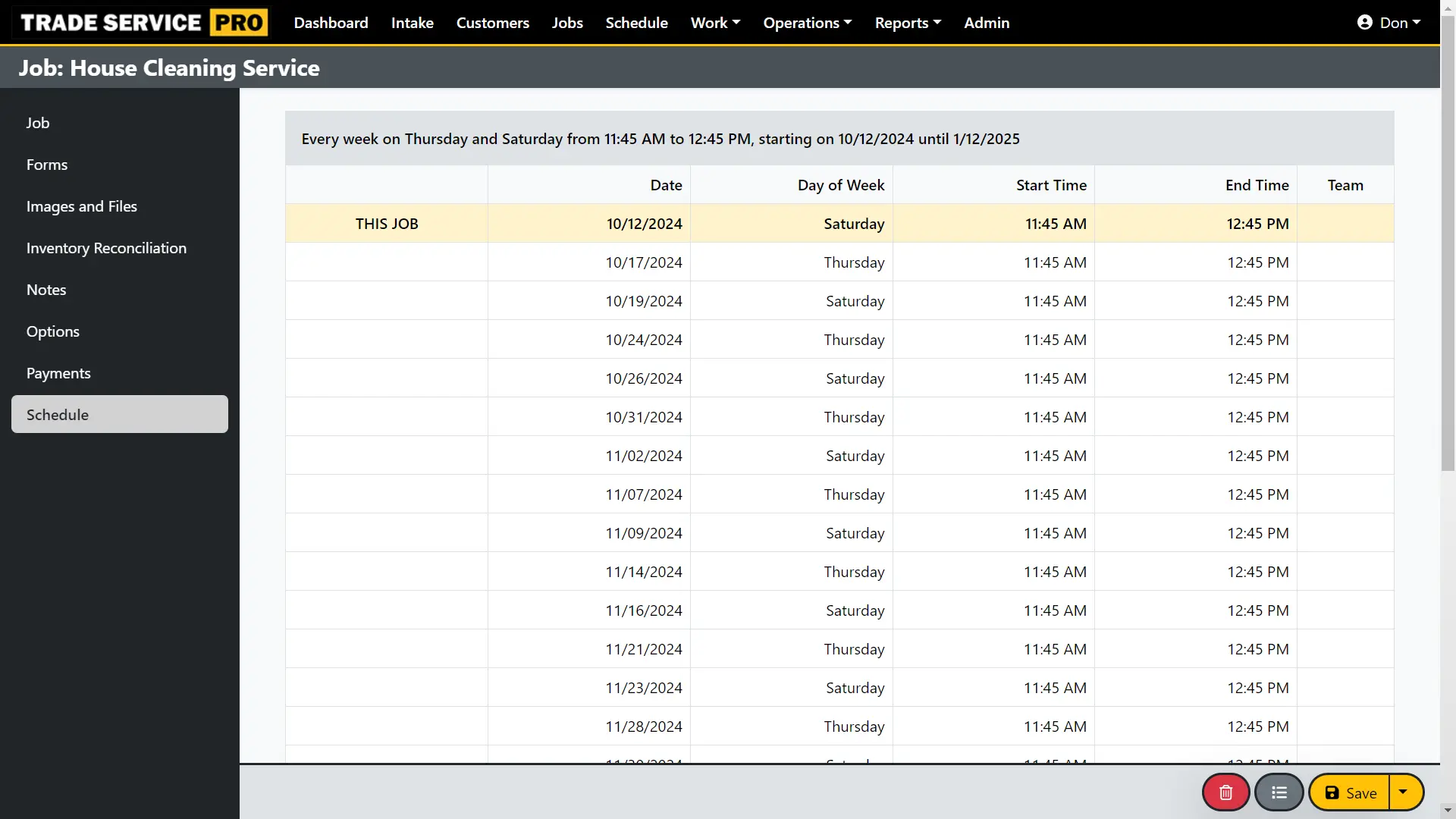Click the Payments sidebar item

pos(58,373)
